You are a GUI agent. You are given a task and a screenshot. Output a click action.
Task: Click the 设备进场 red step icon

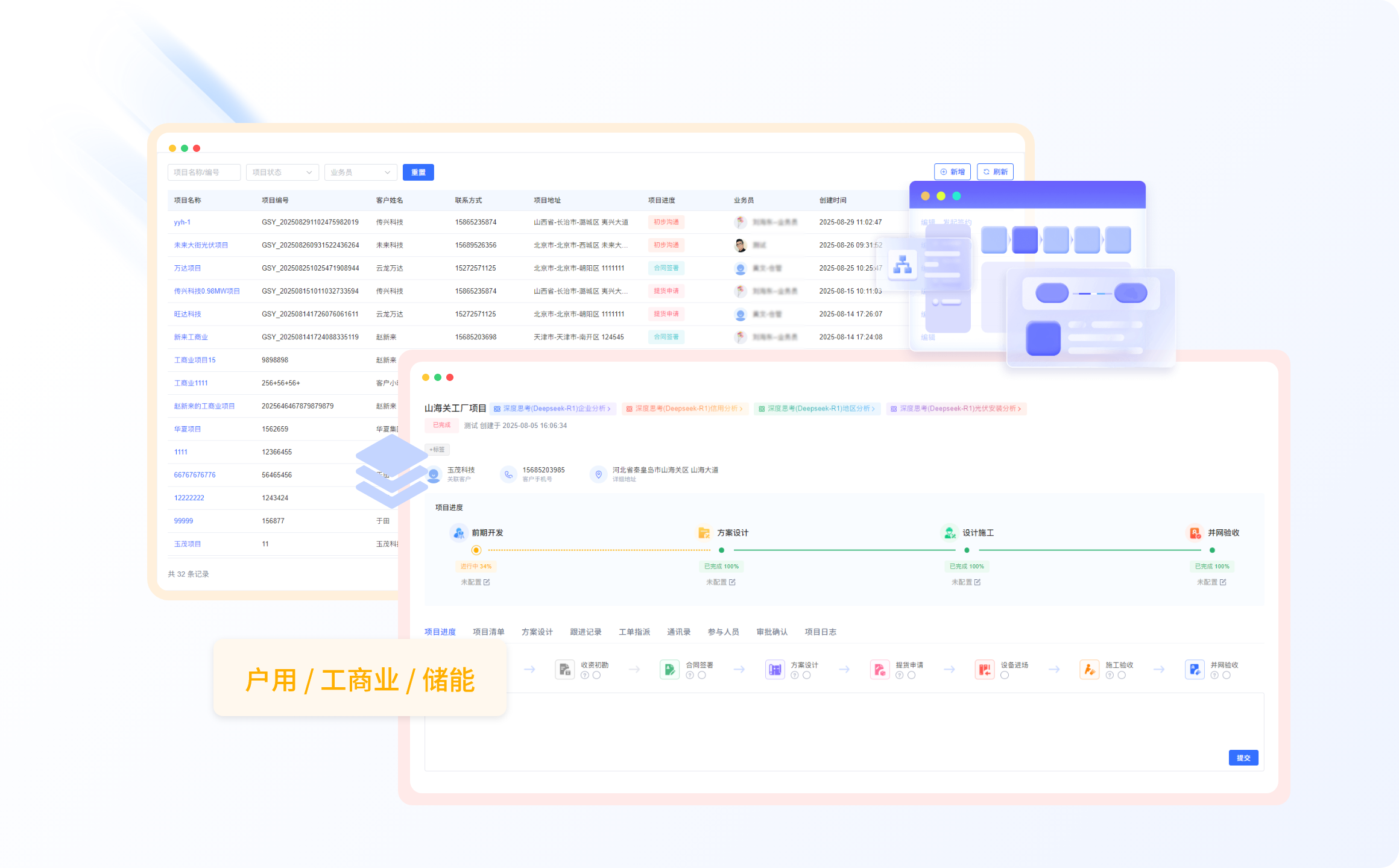[x=984, y=669]
